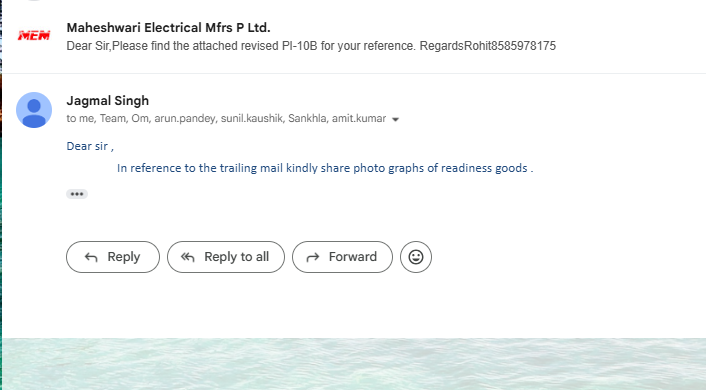This screenshot has width=706, height=390.
Task: Click the "Dear sir ," greeting text
Action: (90, 146)
